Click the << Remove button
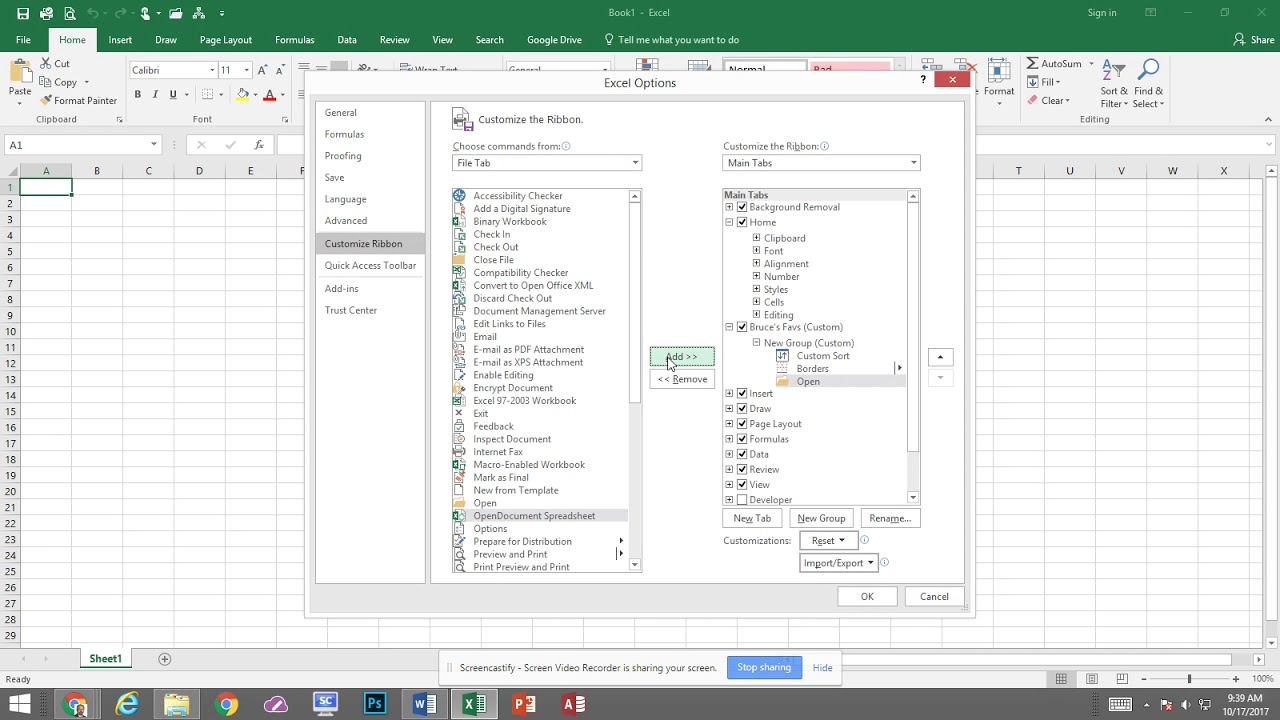Image resolution: width=1280 pixels, height=720 pixels. coord(682,379)
